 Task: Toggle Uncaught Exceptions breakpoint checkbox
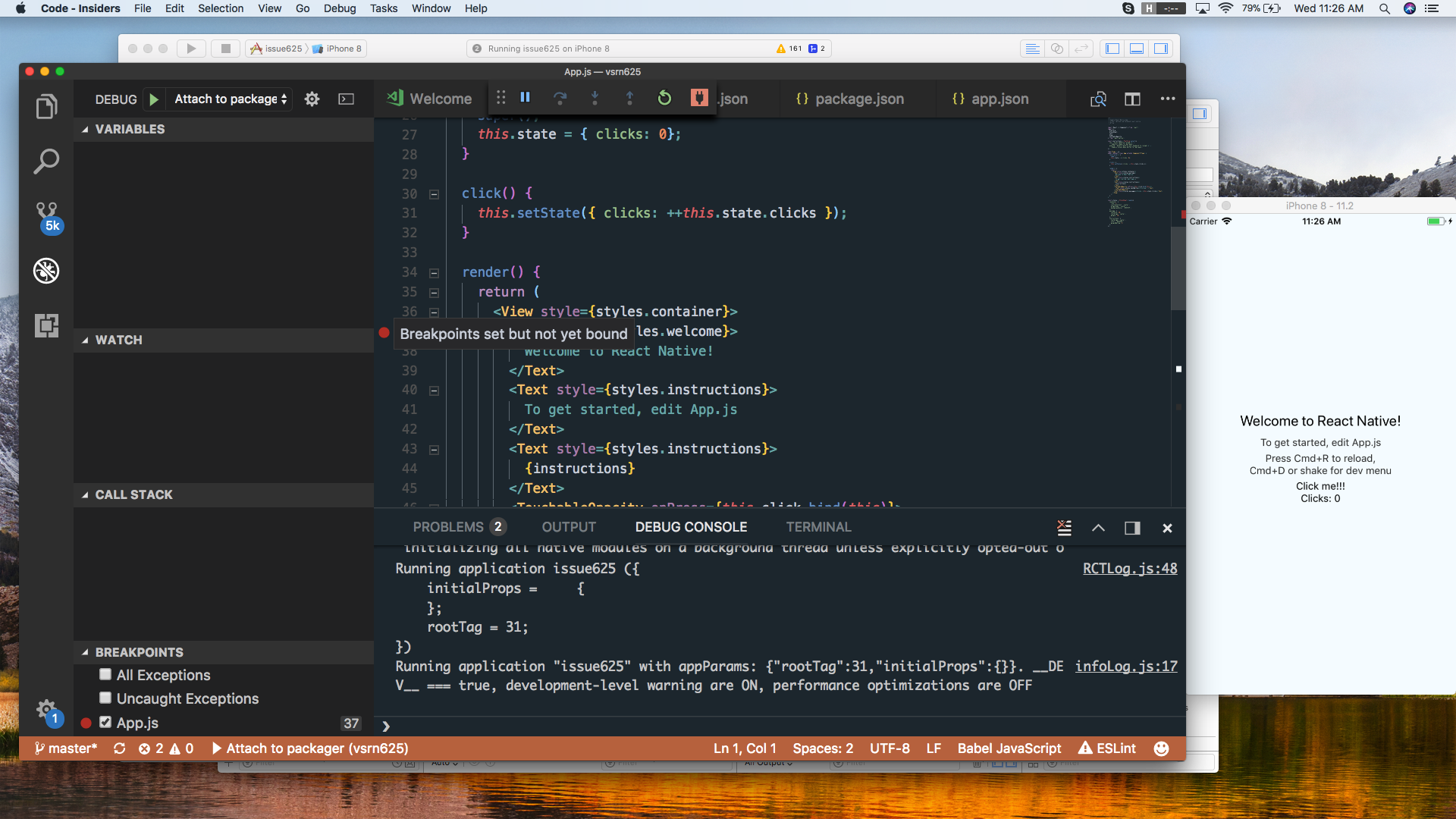coord(105,698)
